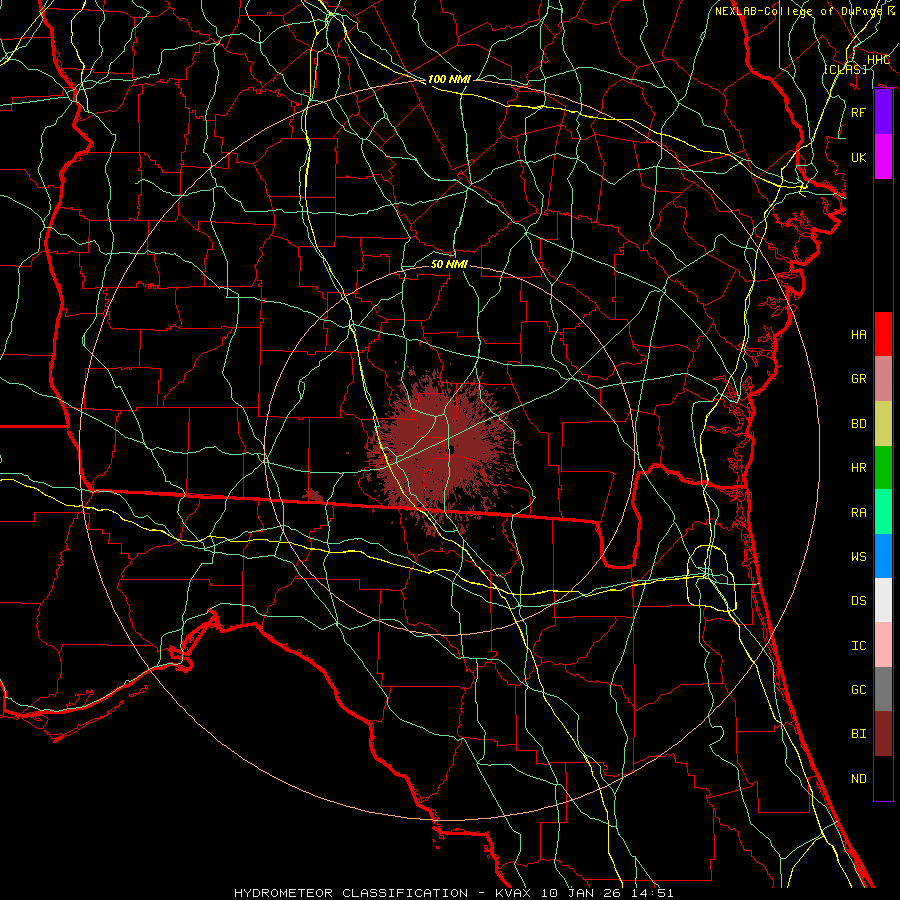
Task: Click the UK legend label
Action: coord(859,157)
